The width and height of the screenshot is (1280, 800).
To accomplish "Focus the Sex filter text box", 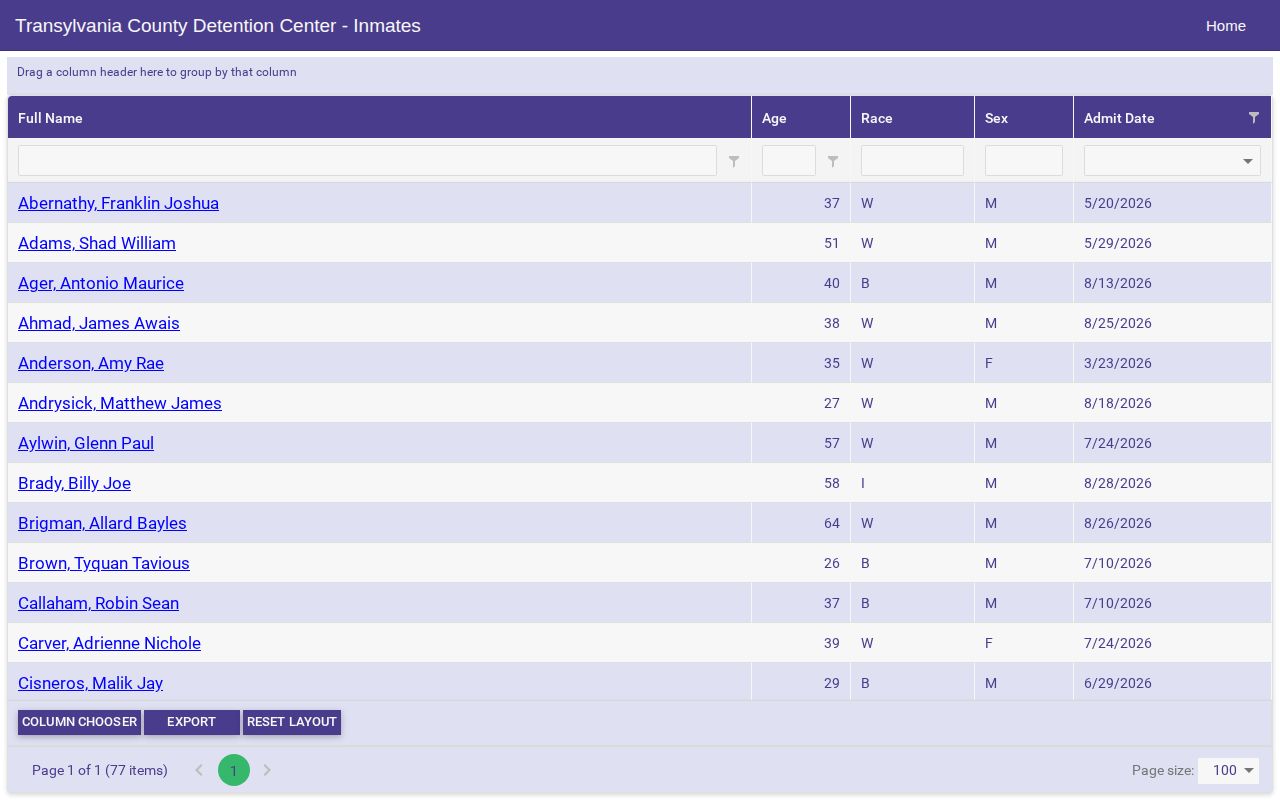I will click(1024, 161).
